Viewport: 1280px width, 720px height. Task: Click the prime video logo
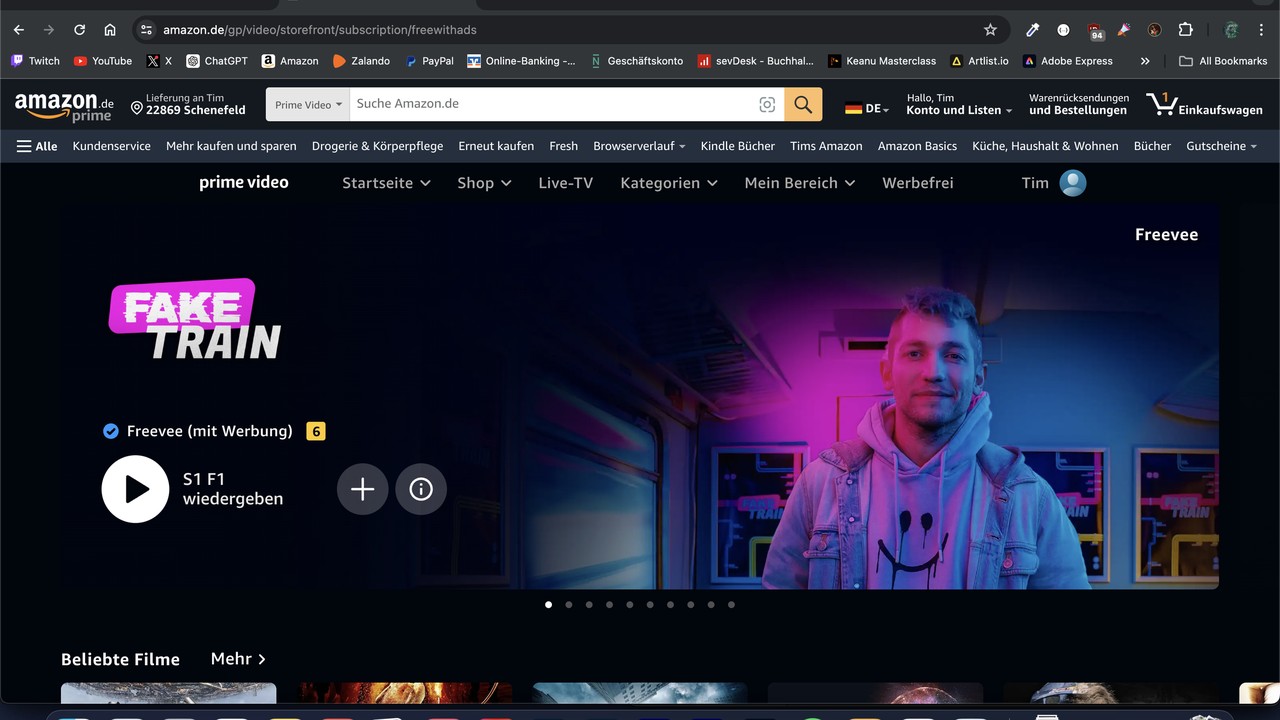pos(243,182)
